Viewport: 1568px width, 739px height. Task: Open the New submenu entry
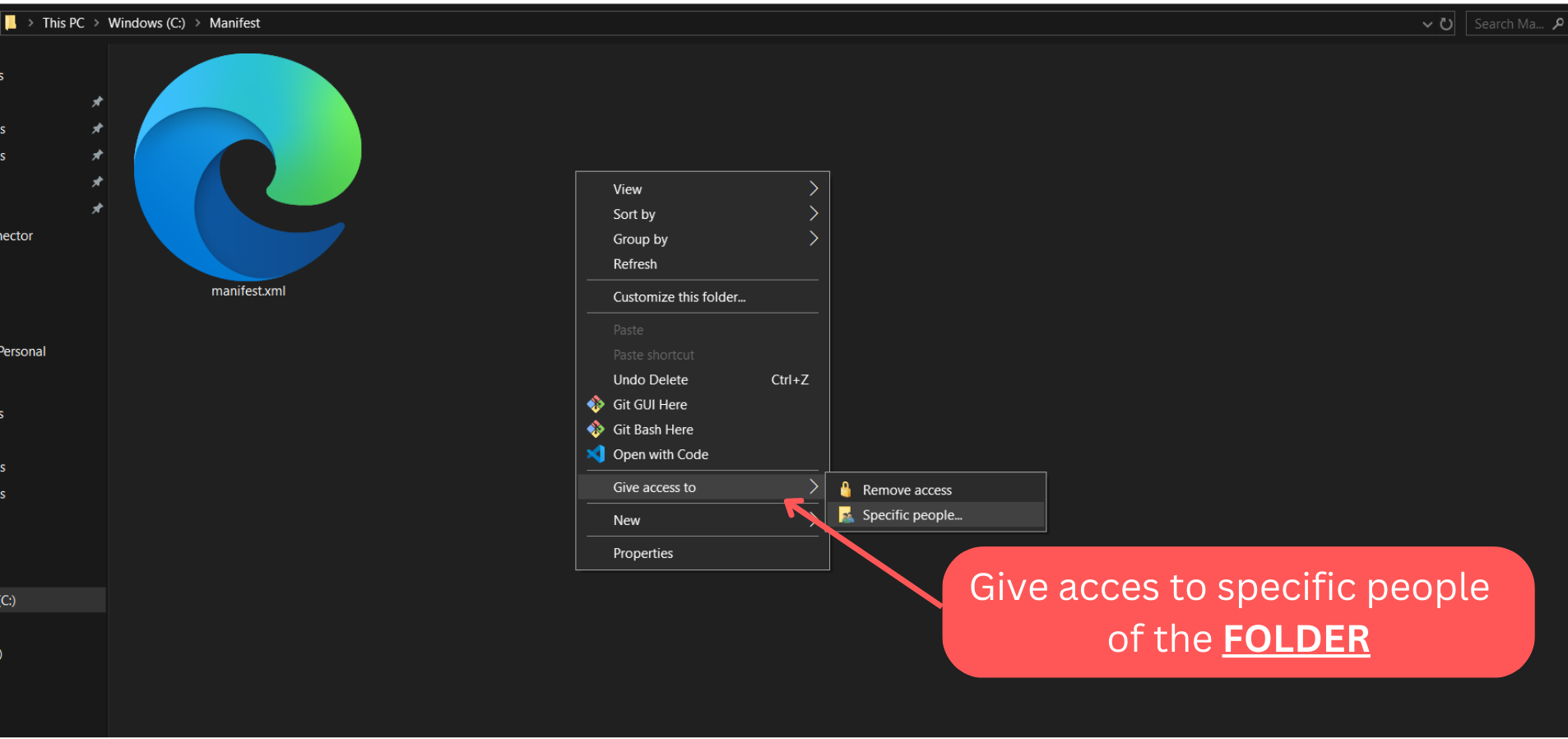point(702,520)
